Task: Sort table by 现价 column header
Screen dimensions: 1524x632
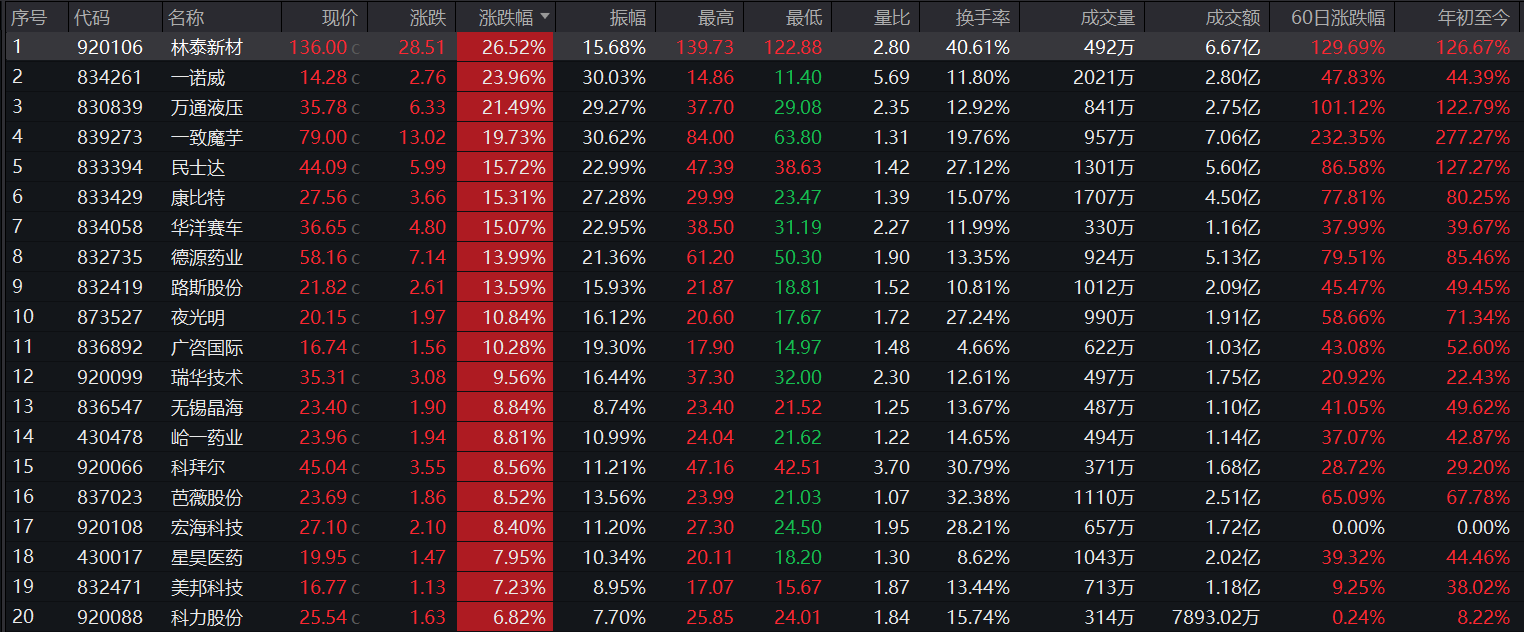Action: point(338,18)
